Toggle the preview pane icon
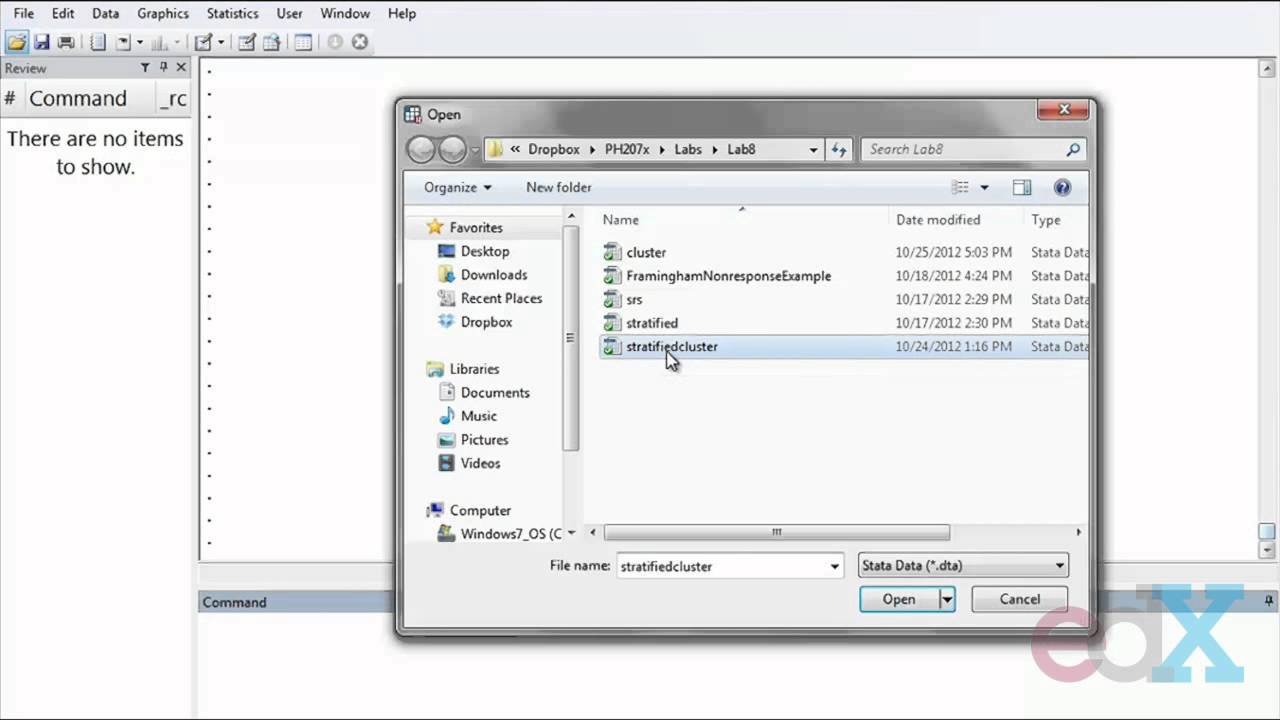The width and height of the screenshot is (1280, 720). pyautogui.click(x=1022, y=187)
